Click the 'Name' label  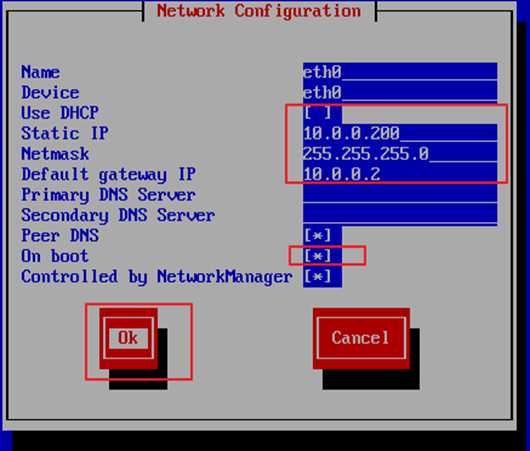pyautogui.click(x=41, y=72)
